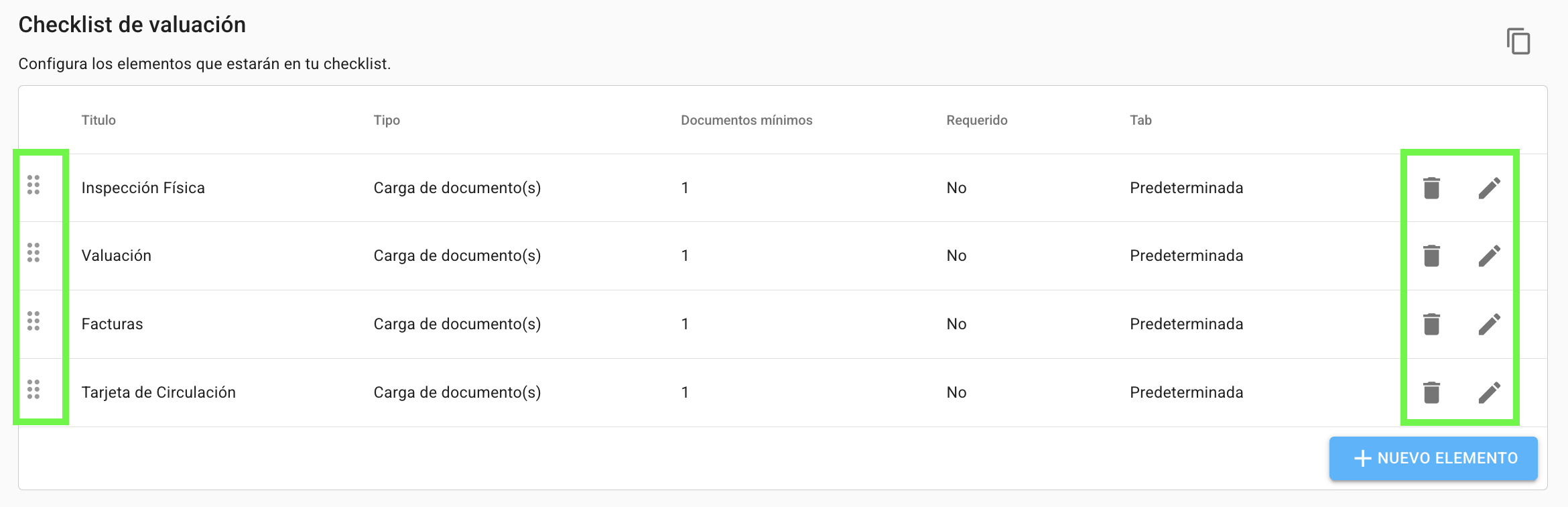Click the Nuevo Elemento button
1568x507 pixels.
[x=1433, y=458]
